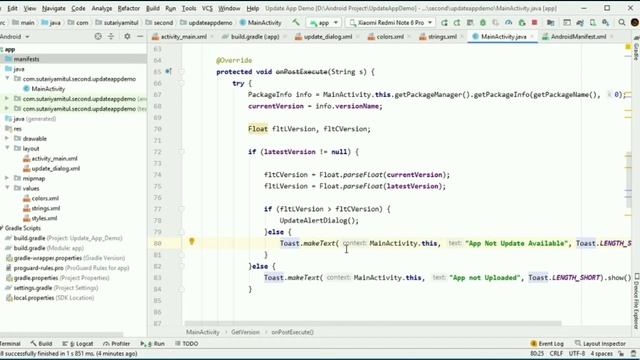Collapse the Gradle Scripts node
The image size is (640, 360).
click(2, 228)
